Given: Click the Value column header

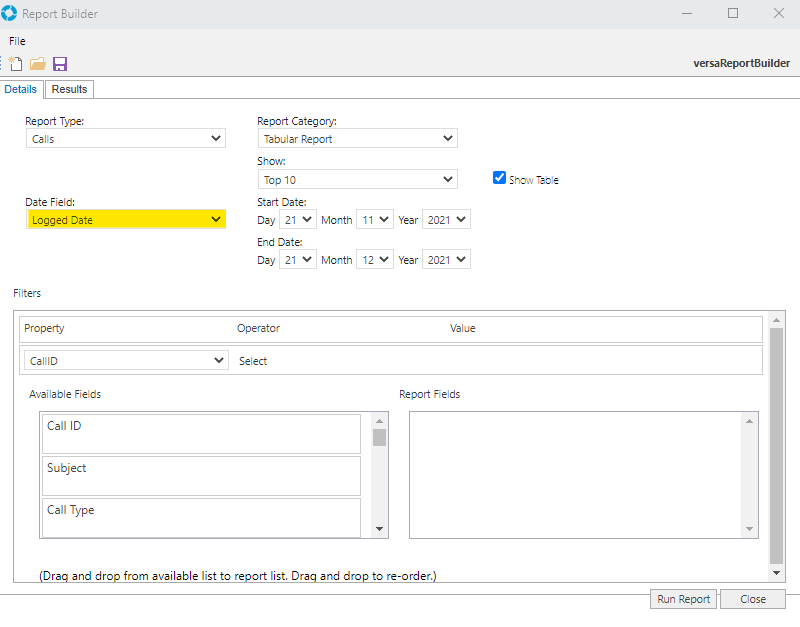Looking at the screenshot, I should click(x=463, y=328).
